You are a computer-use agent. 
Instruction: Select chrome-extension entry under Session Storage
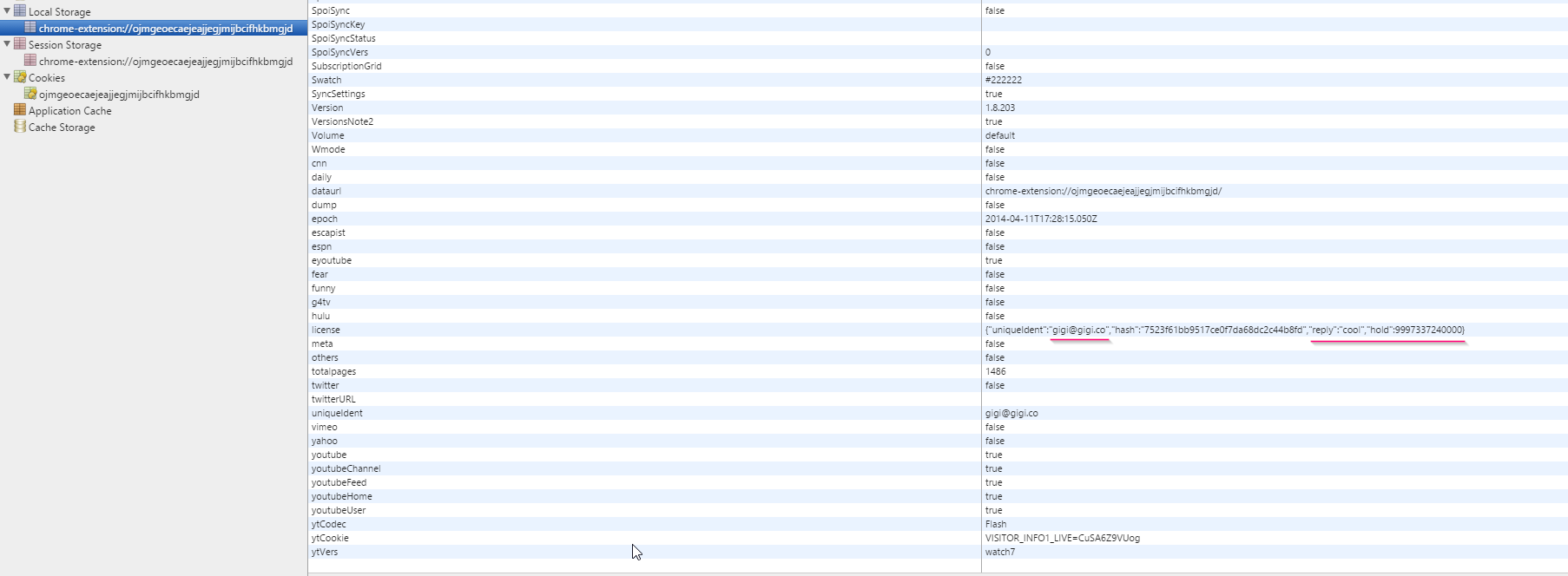[166, 62]
